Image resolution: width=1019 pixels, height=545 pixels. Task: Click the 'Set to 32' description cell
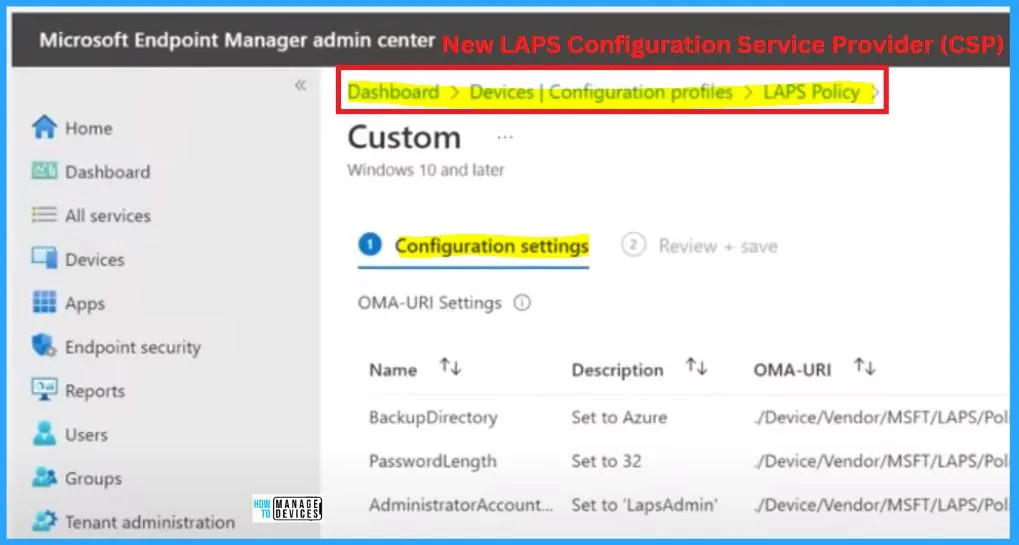[606, 461]
